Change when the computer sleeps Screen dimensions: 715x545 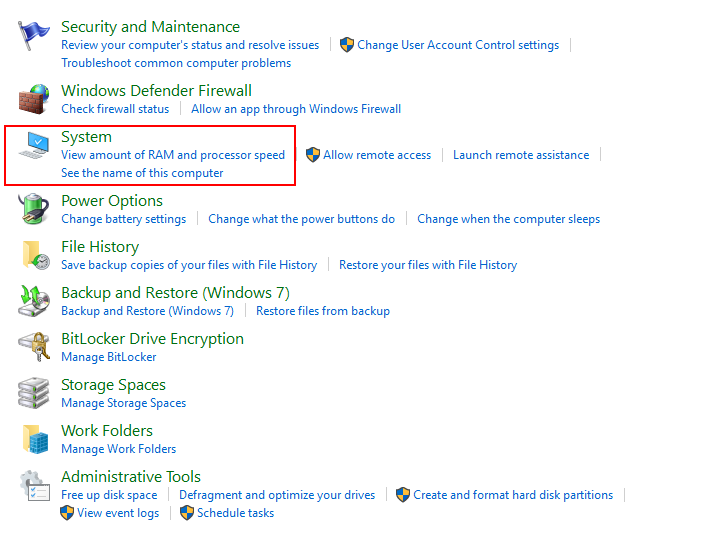pos(508,219)
